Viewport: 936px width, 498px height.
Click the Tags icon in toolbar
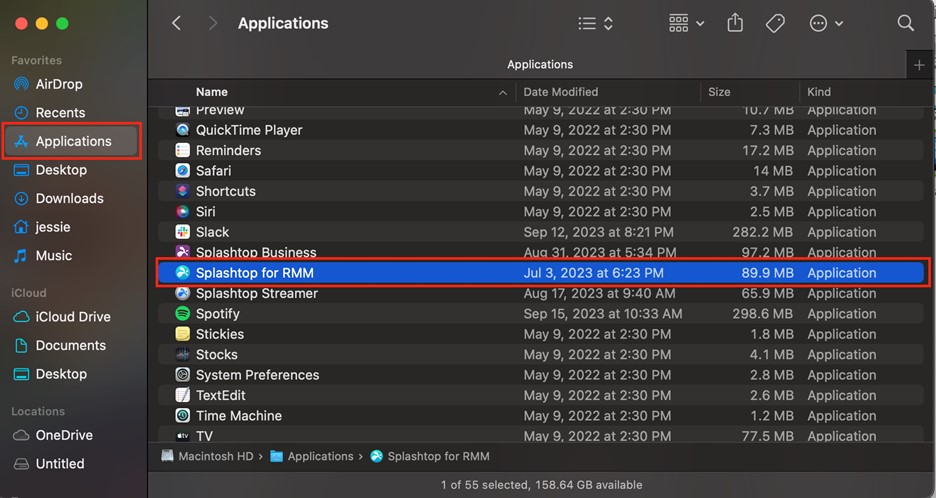pyautogui.click(x=775, y=23)
